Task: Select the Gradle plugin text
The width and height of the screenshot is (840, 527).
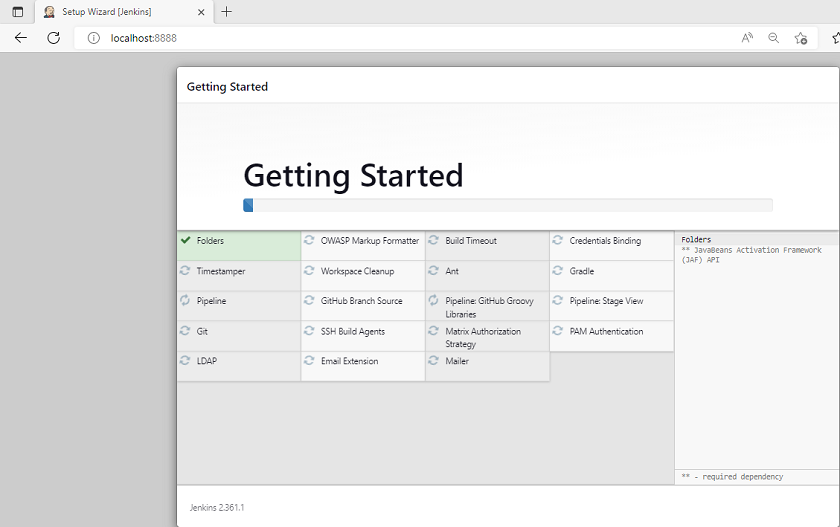Action: tap(582, 271)
